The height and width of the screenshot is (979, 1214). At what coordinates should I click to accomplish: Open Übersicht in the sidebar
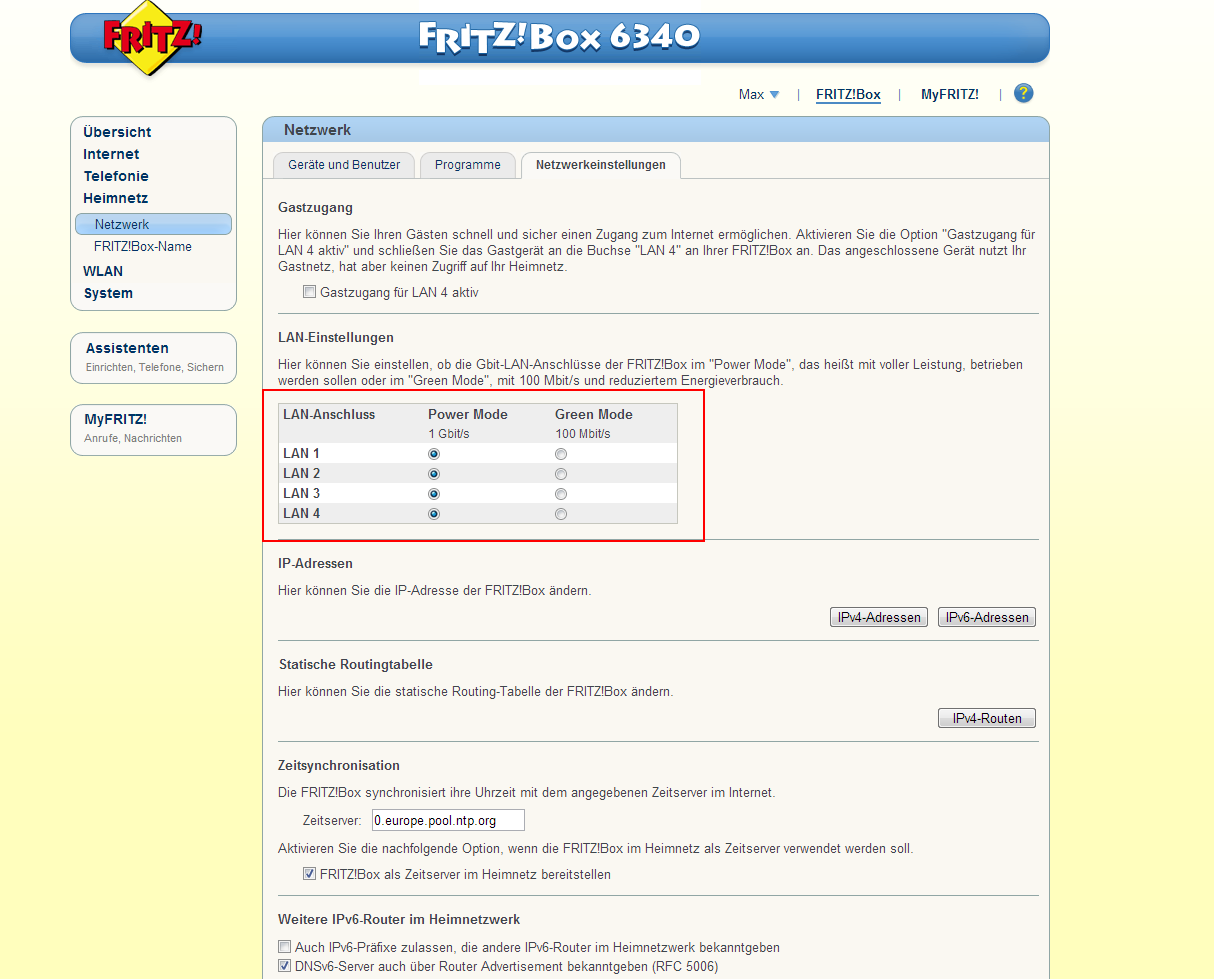point(117,132)
